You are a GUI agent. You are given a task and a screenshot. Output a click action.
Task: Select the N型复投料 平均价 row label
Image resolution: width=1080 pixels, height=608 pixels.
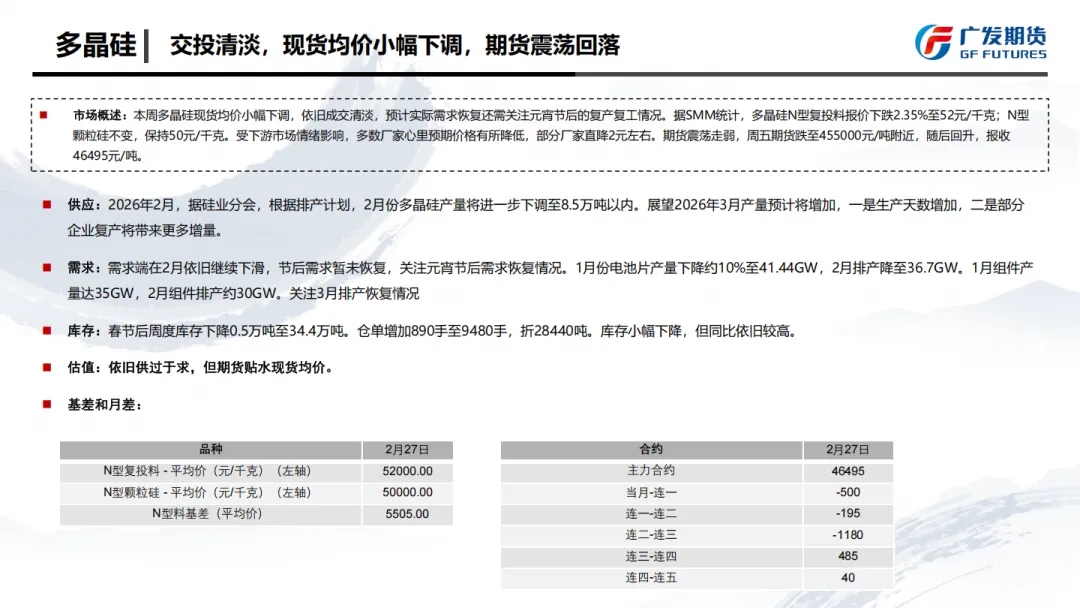pyautogui.click(x=207, y=471)
